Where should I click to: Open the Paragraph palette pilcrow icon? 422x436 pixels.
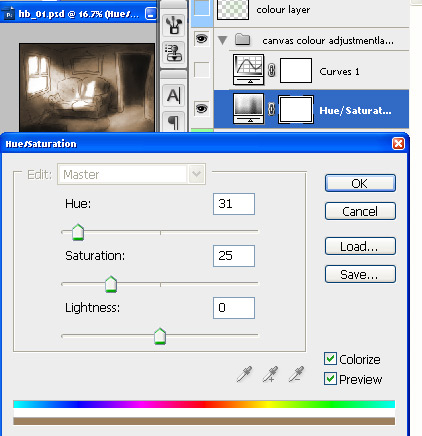[x=174, y=122]
